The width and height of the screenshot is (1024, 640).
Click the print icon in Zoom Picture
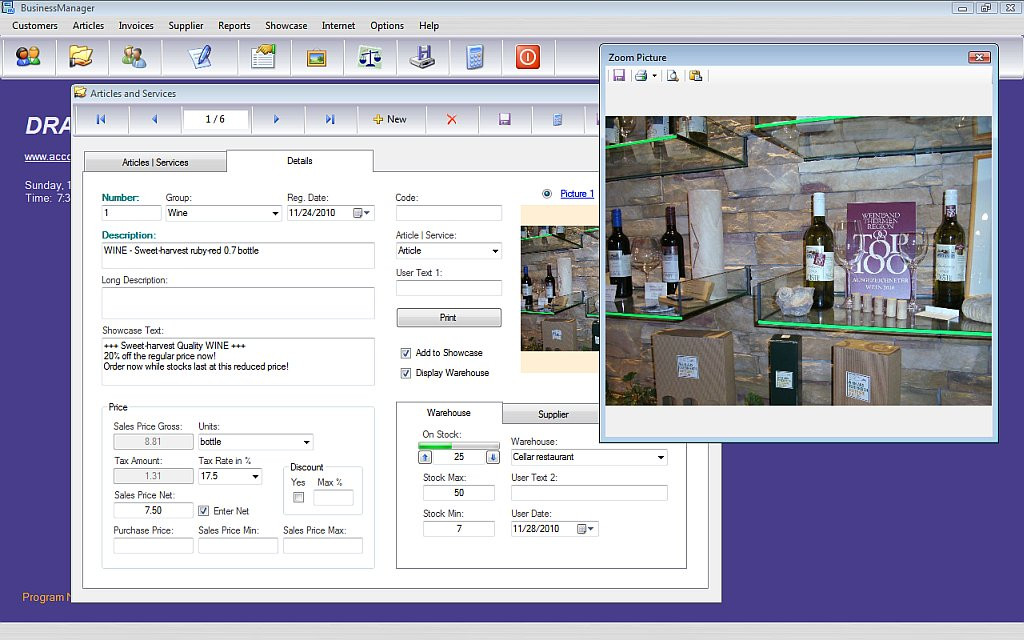click(x=641, y=76)
